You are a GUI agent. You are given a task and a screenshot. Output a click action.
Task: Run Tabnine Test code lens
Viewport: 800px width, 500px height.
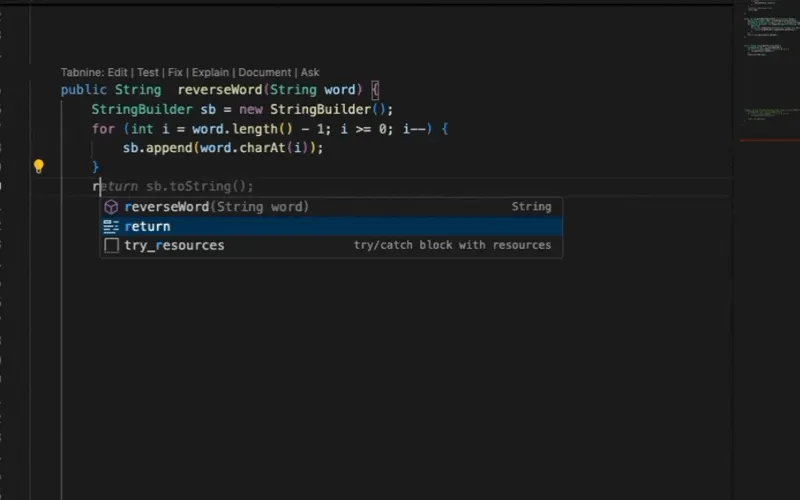(x=148, y=72)
